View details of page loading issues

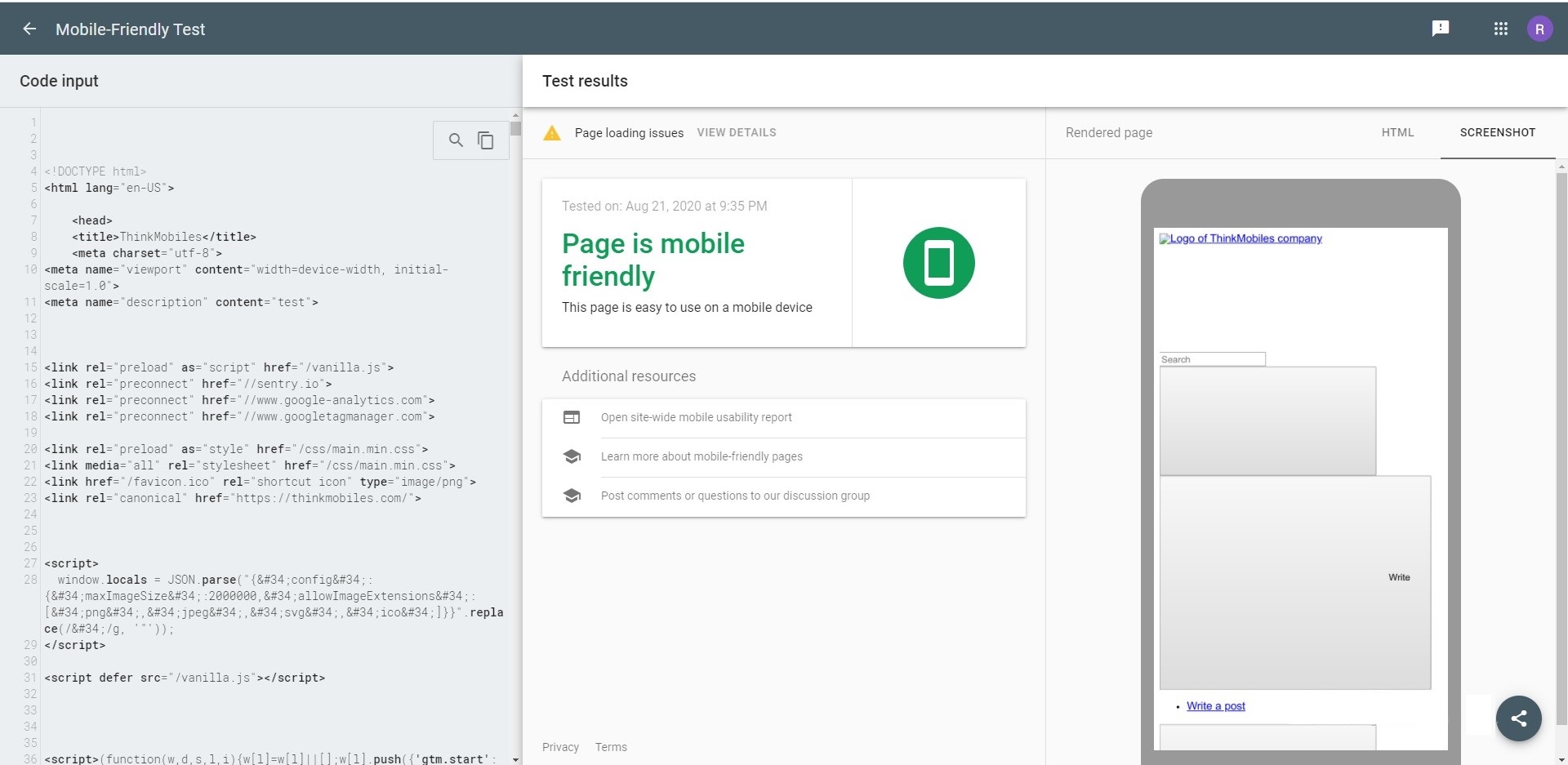point(736,132)
